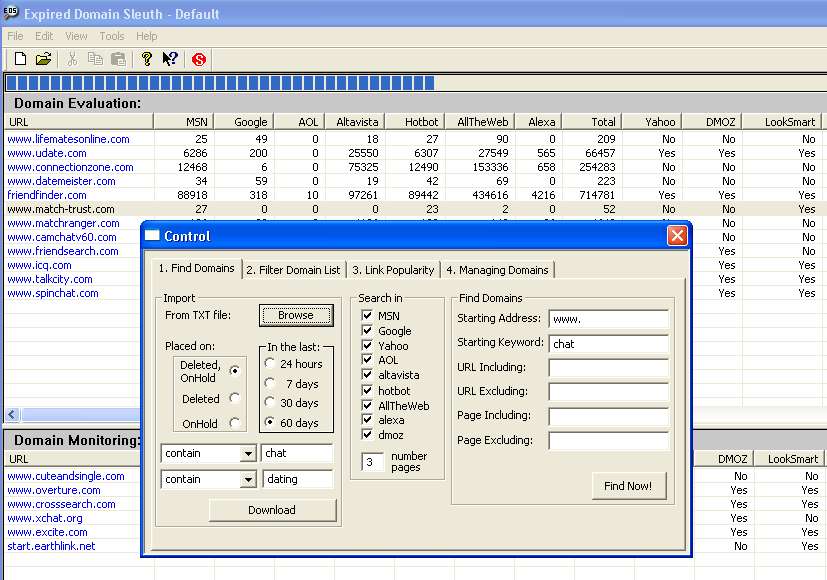Toggle the AllTheWeb checkbox

coord(366,406)
